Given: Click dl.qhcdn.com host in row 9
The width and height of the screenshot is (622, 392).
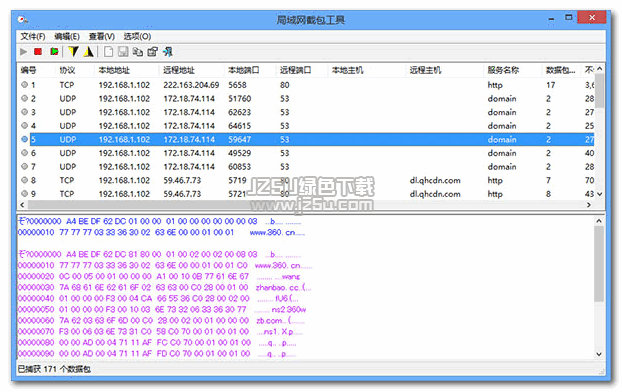Looking at the screenshot, I should (x=435, y=194).
